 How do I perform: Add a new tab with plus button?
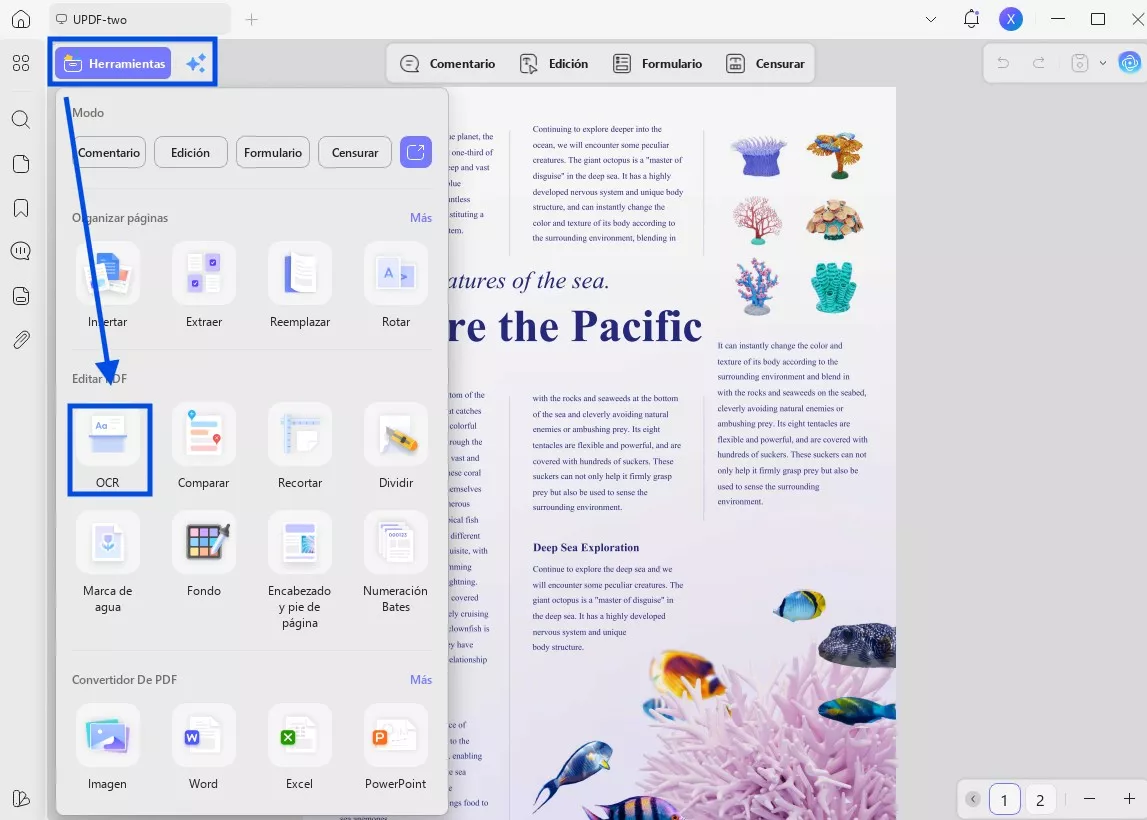pyautogui.click(x=252, y=20)
